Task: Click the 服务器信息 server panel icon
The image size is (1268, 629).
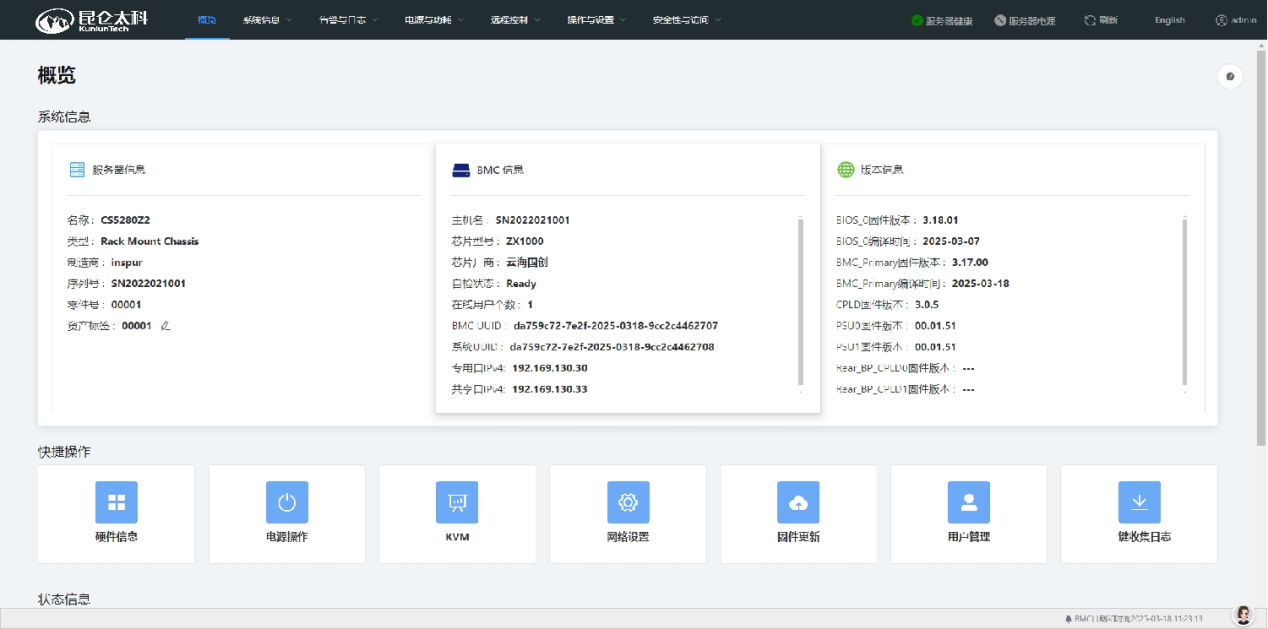Action: tap(77, 170)
